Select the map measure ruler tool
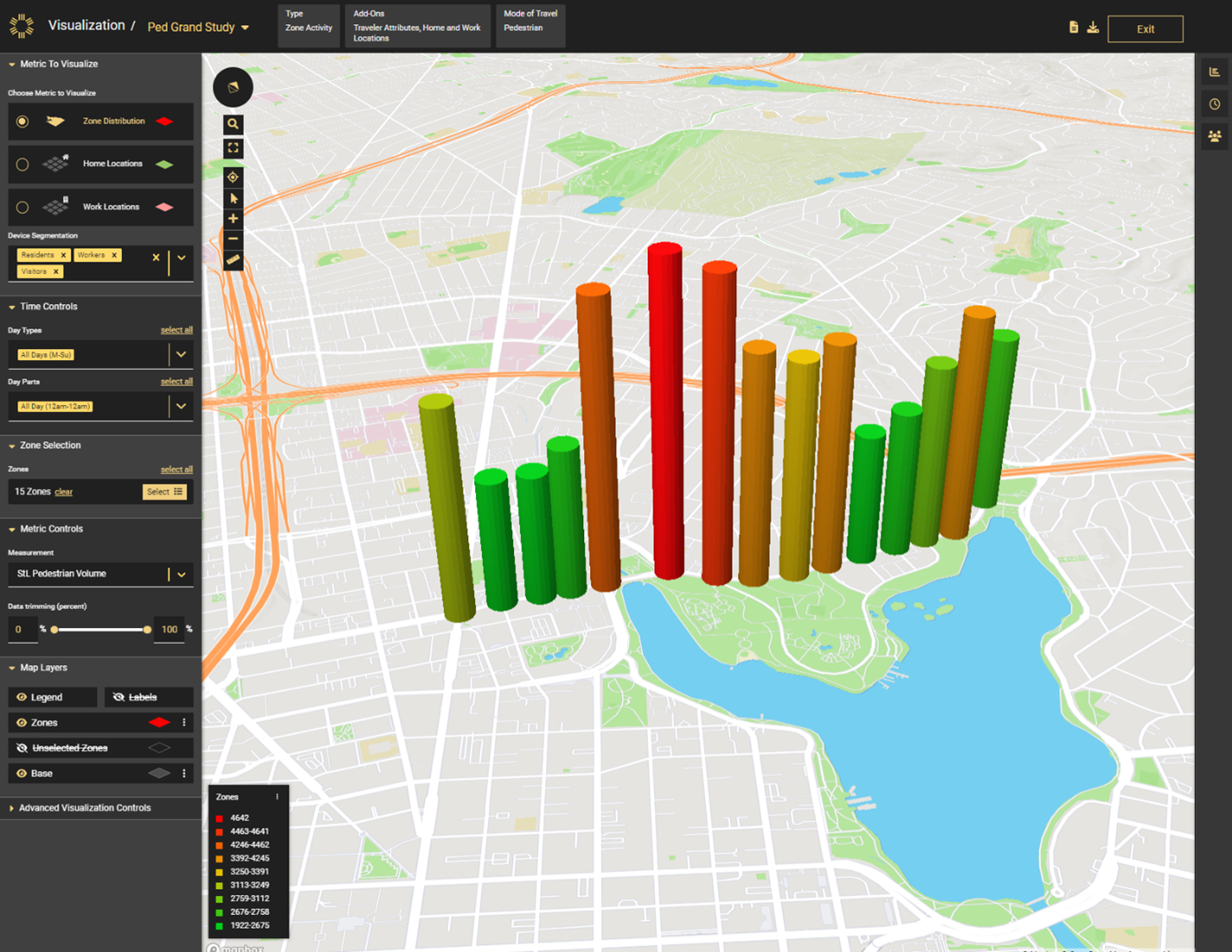 (232, 259)
